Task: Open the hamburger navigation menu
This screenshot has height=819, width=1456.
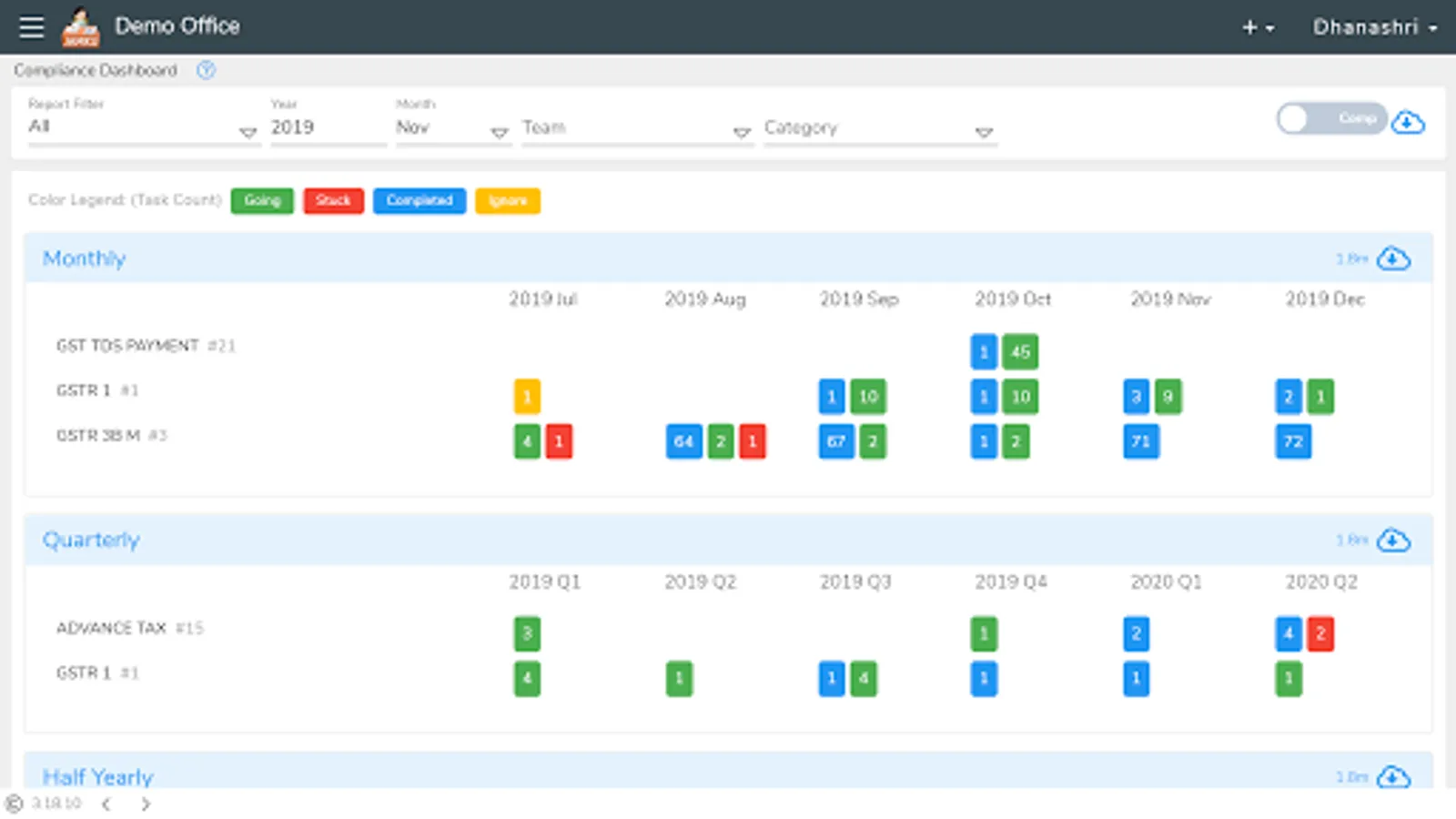Action: pyautogui.click(x=32, y=27)
